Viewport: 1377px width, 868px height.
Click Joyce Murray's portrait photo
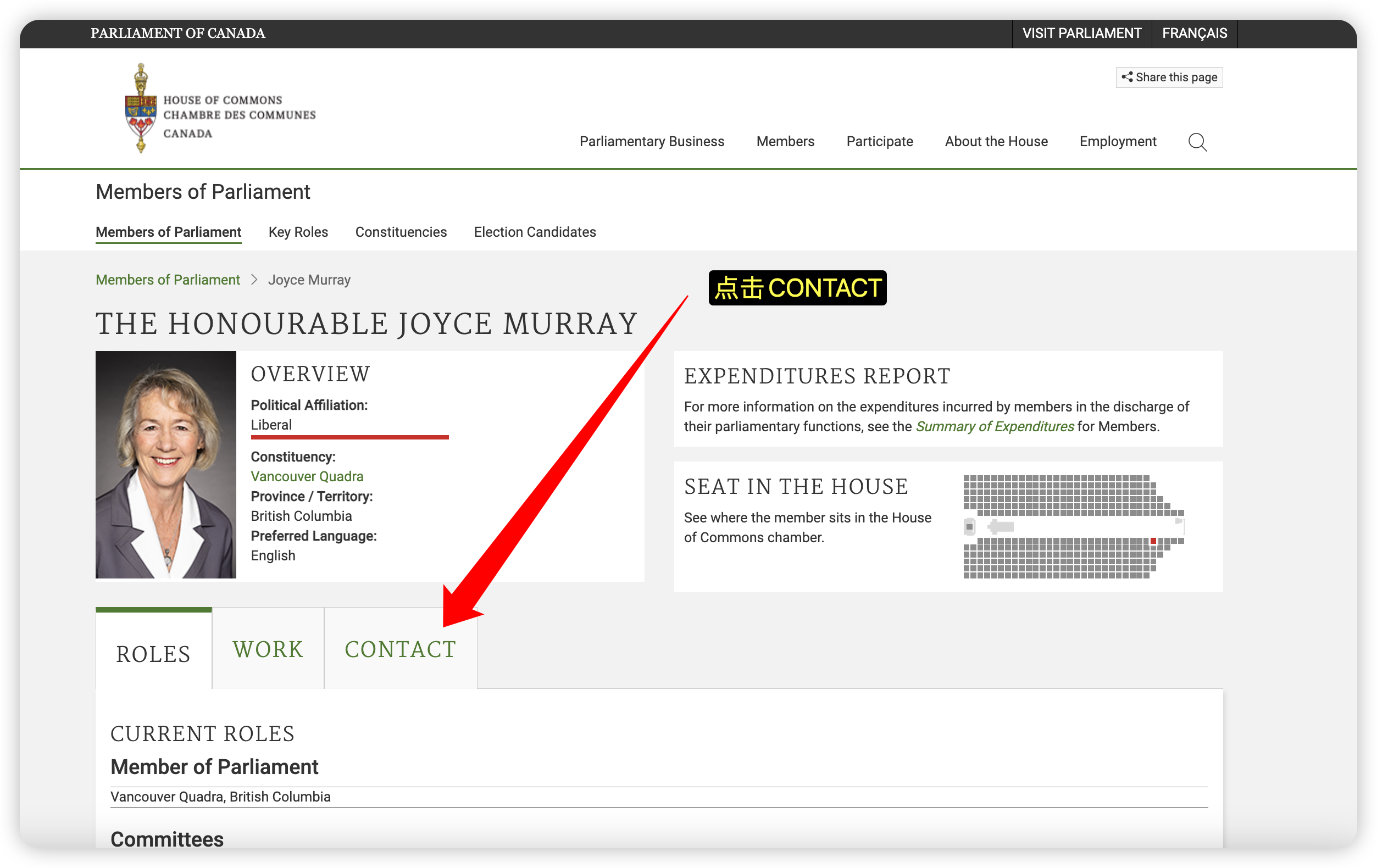(x=166, y=464)
